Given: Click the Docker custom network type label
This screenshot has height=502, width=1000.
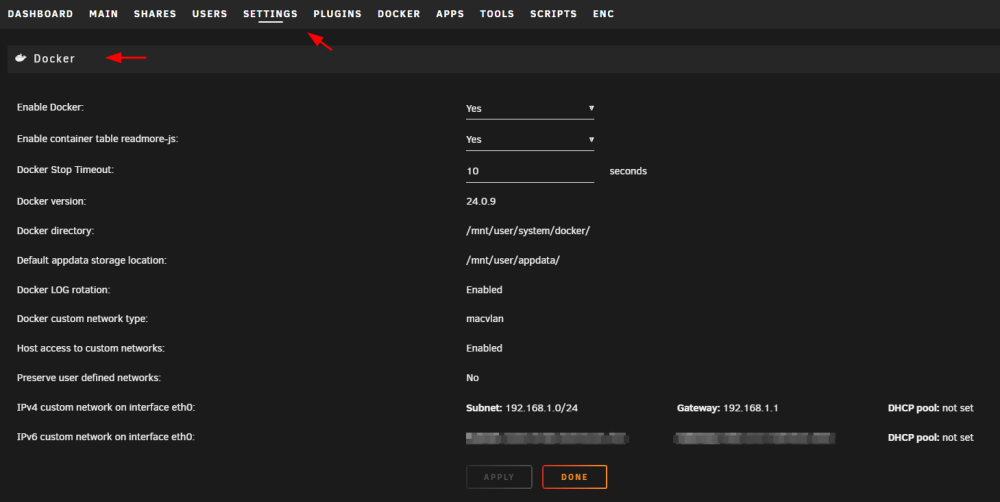Looking at the screenshot, I should [x=82, y=319].
